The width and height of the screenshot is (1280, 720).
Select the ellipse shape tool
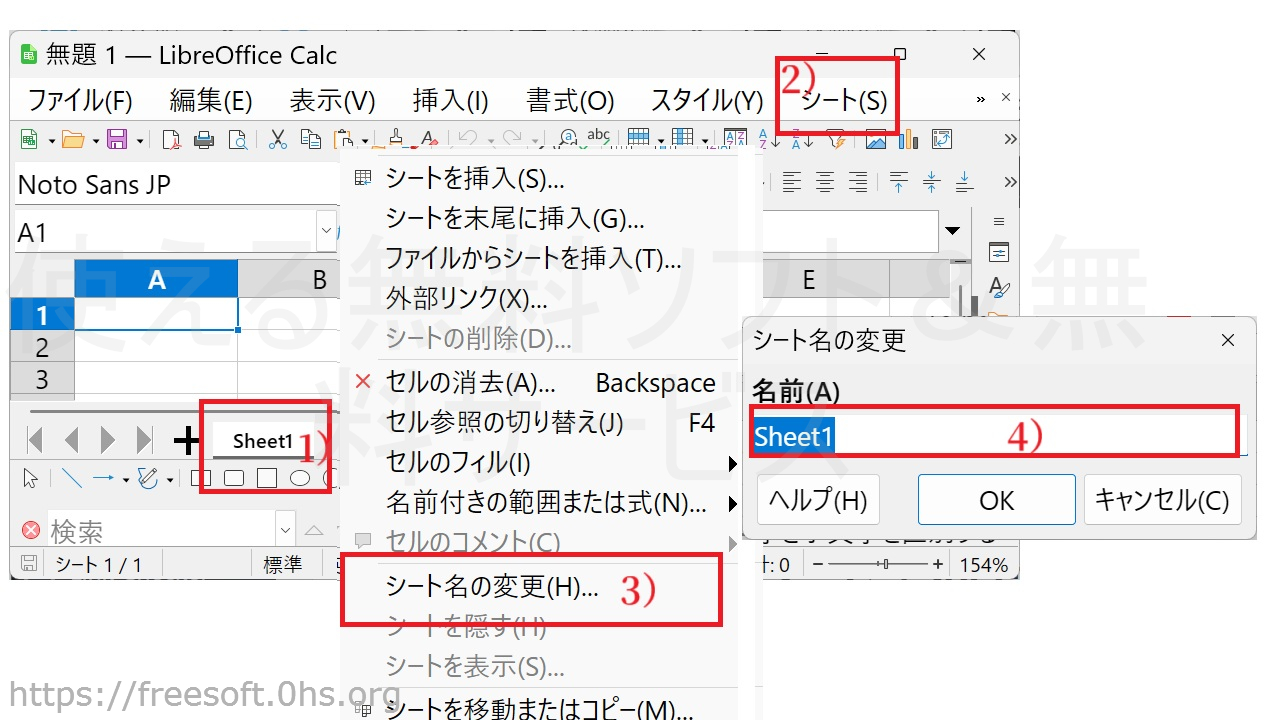[x=299, y=479]
